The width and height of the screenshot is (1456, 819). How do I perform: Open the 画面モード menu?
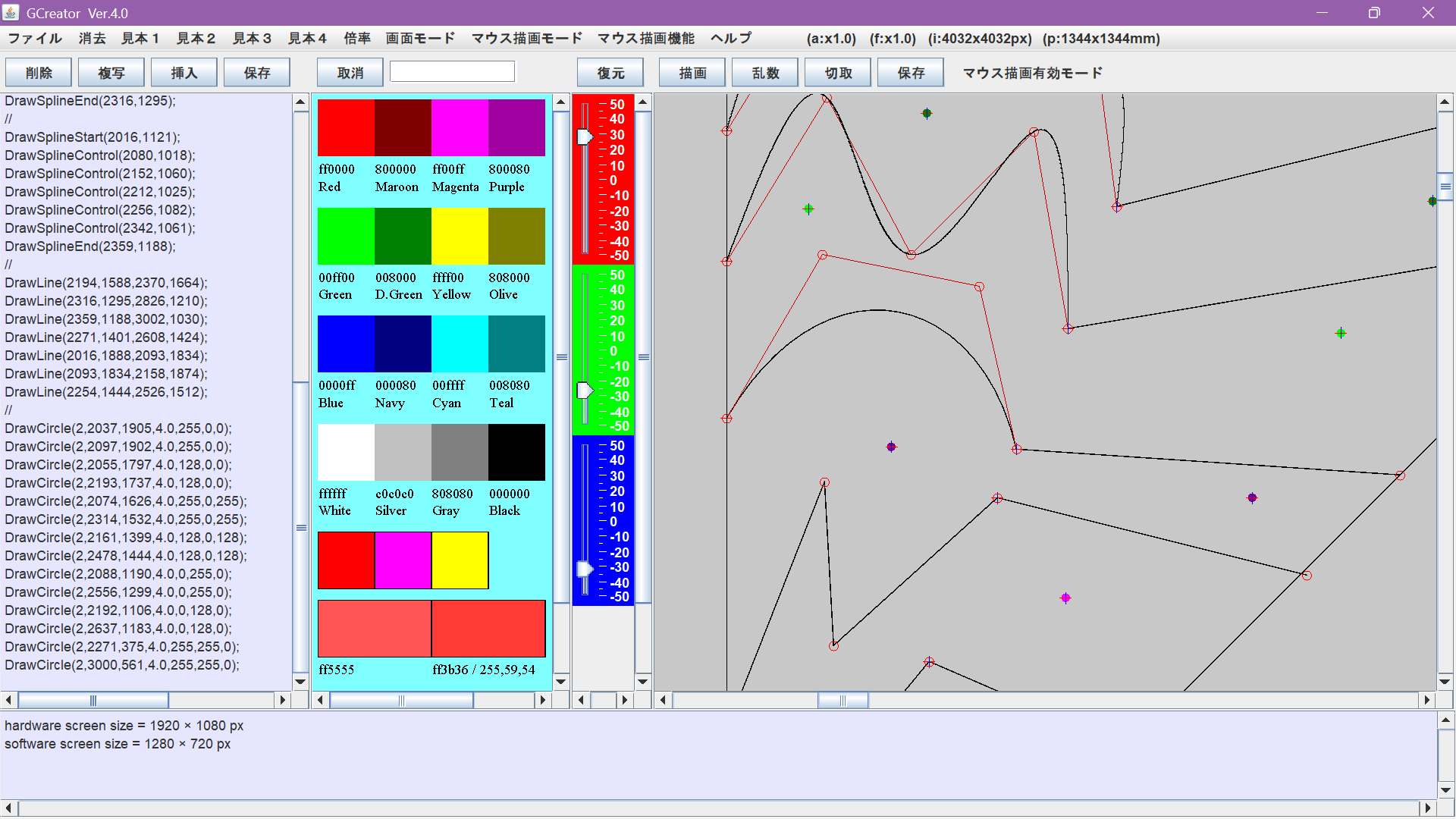[x=420, y=39]
